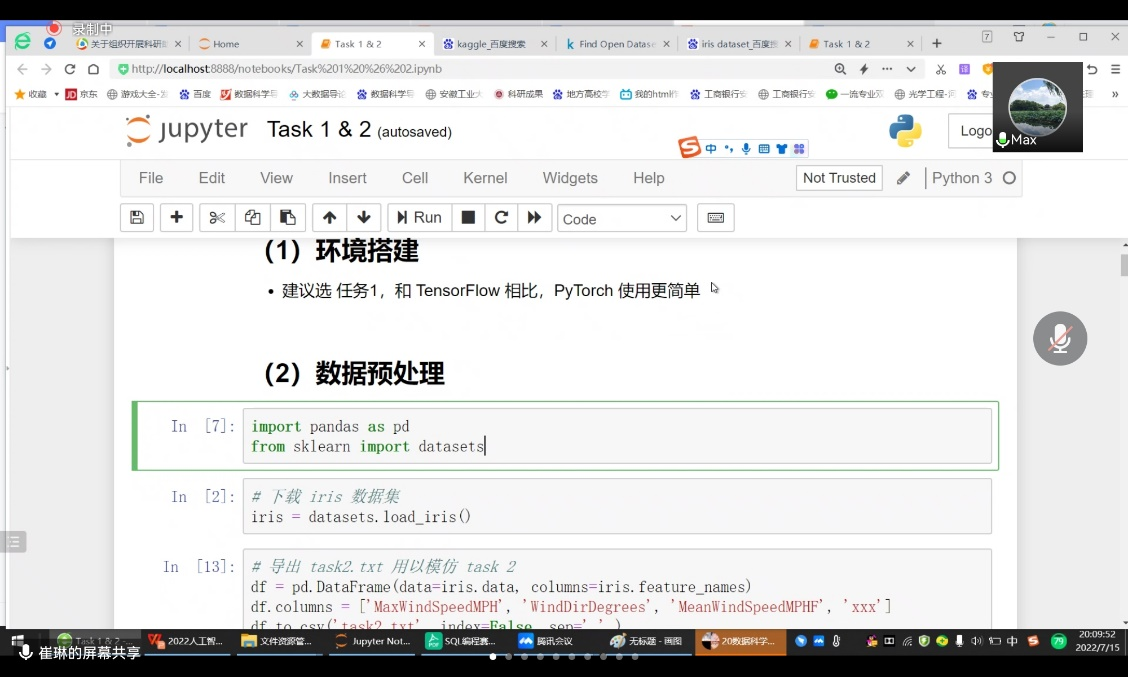Save notebook with the floppy disk icon
1128x677 pixels.
point(137,218)
